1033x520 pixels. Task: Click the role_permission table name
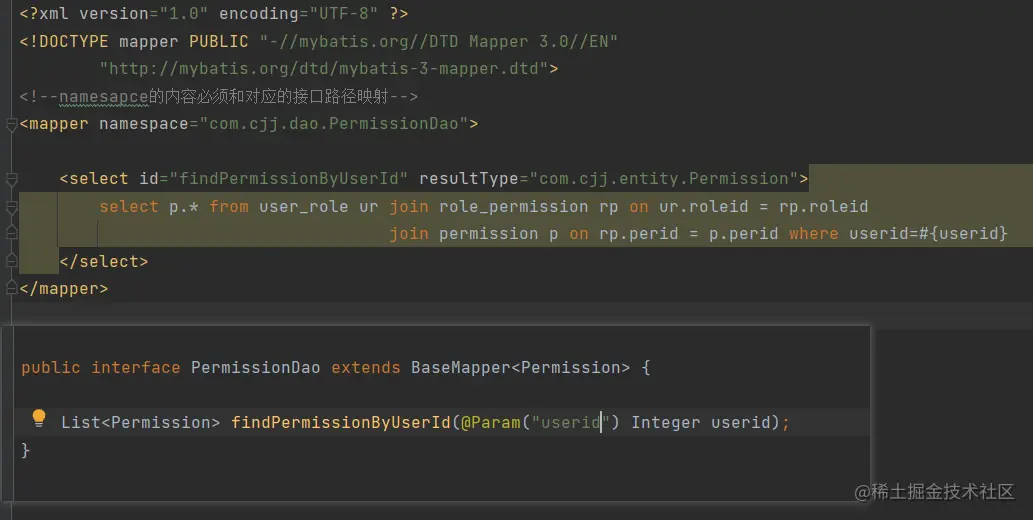coord(513,207)
